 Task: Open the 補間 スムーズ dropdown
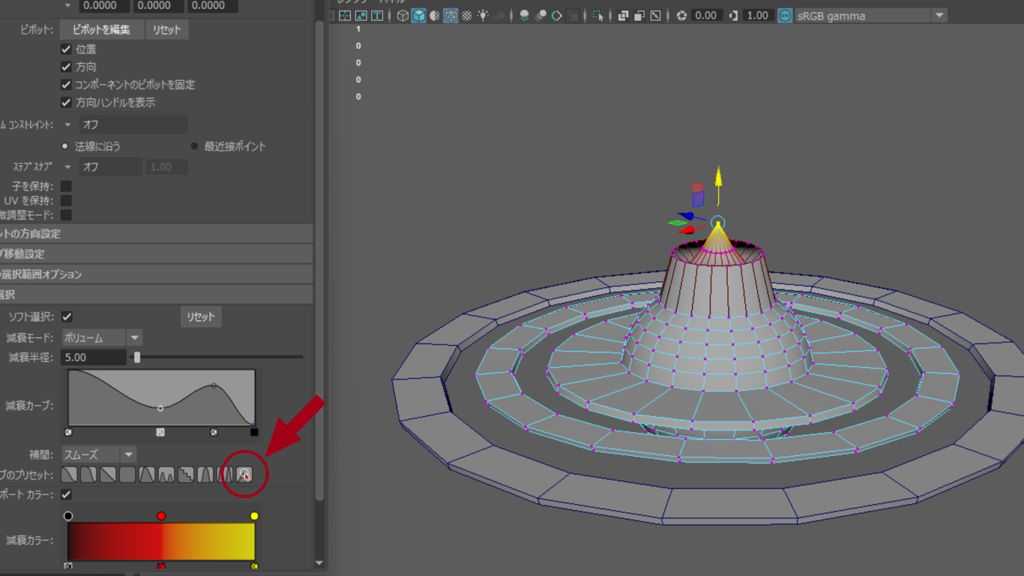tap(99, 455)
